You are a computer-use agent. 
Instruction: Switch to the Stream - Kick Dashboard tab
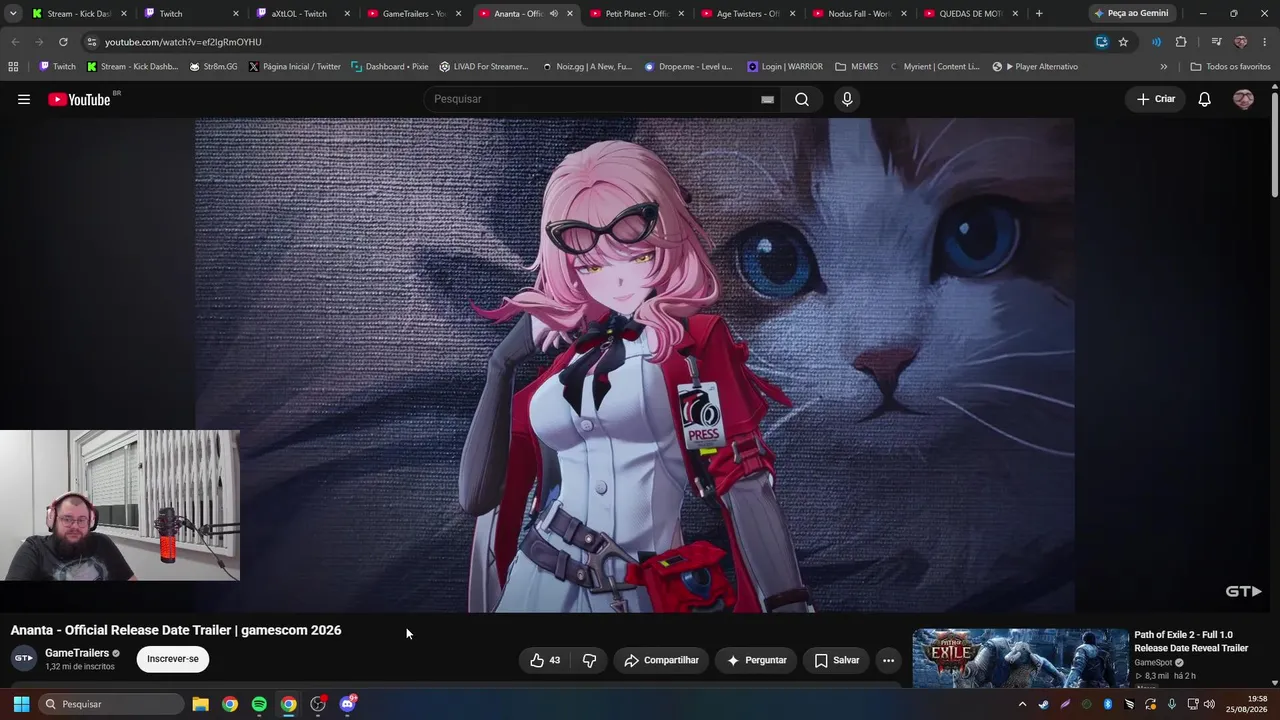[x=80, y=14]
